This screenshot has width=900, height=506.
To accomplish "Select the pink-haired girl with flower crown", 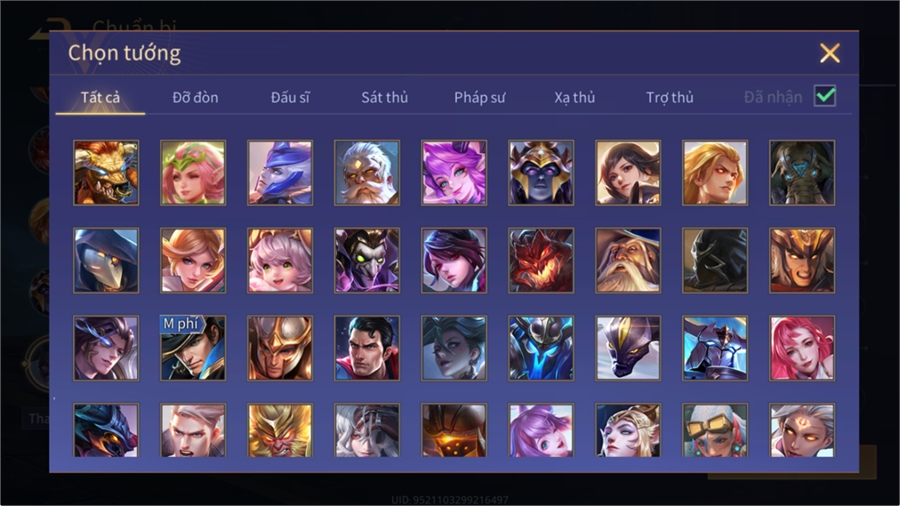I will 193,173.
